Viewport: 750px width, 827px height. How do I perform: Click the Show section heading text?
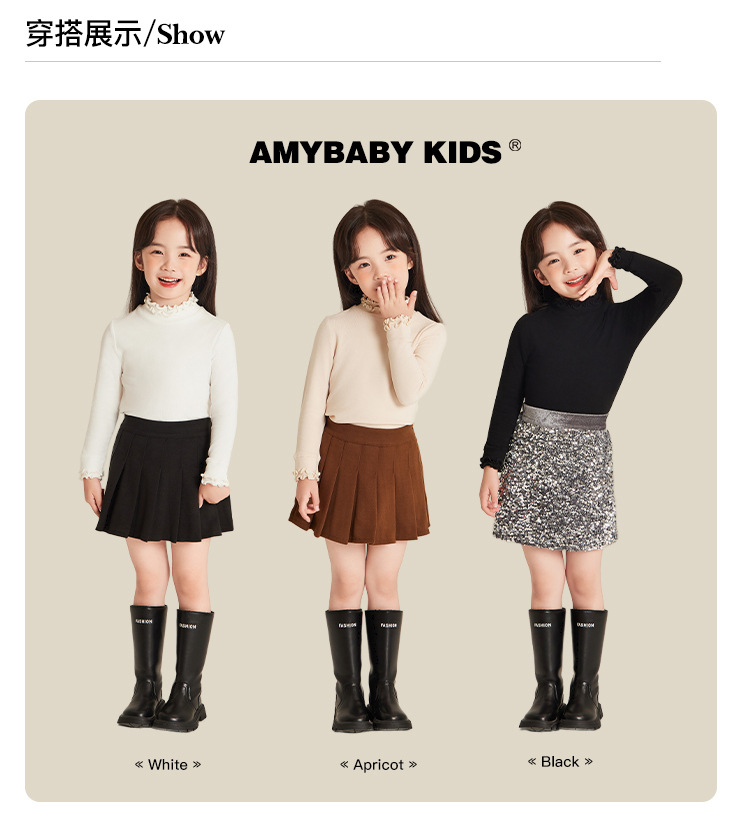pyautogui.click(x=191, y=35)
